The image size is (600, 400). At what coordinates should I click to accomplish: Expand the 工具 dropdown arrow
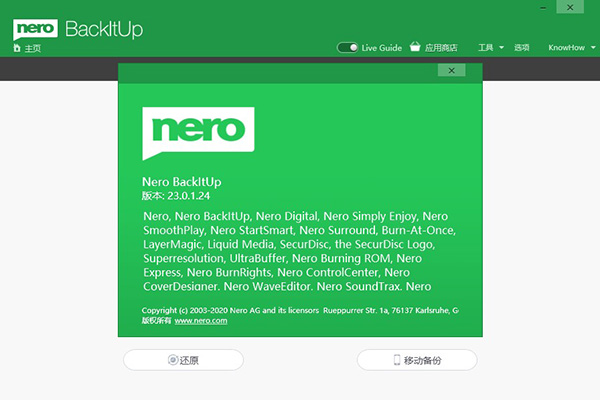(501, 47)
